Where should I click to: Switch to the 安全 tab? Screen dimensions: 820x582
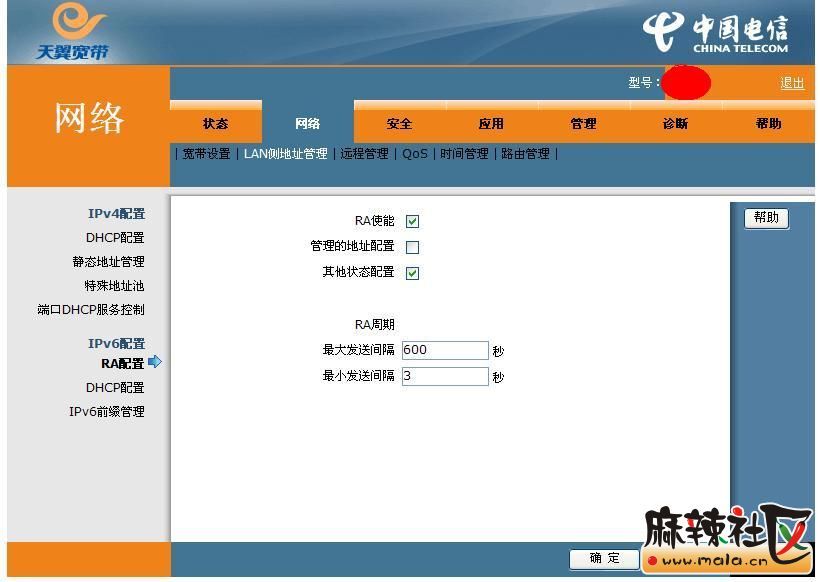399,124
